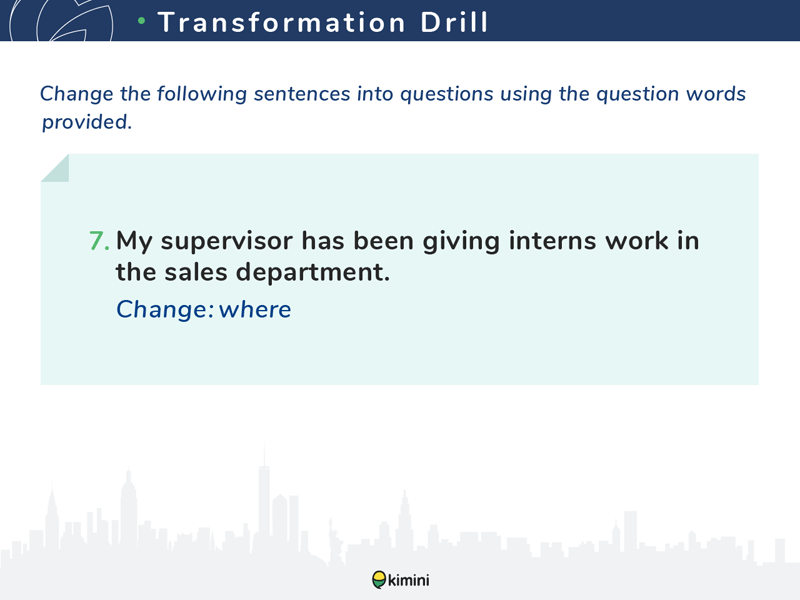Click the word 'interns' in the sentence
Viewport: 800px width, 600px height.
pyautogui.click(x=553, y=240)
